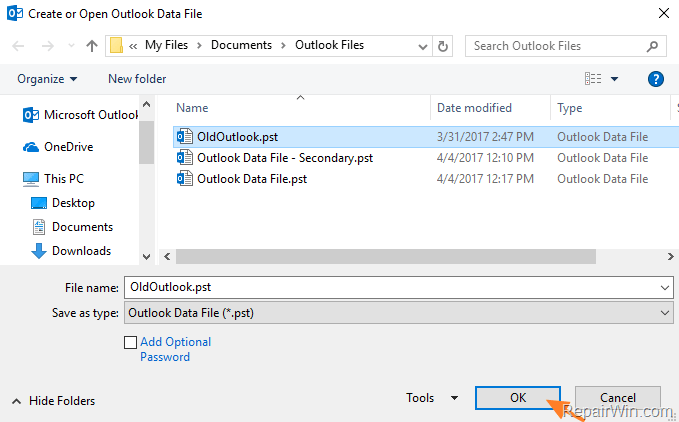The image size is (679, 422).
Task: Click the Outlook Data File.pst icon
Action: pyautogui.click(x=185, y=178)
